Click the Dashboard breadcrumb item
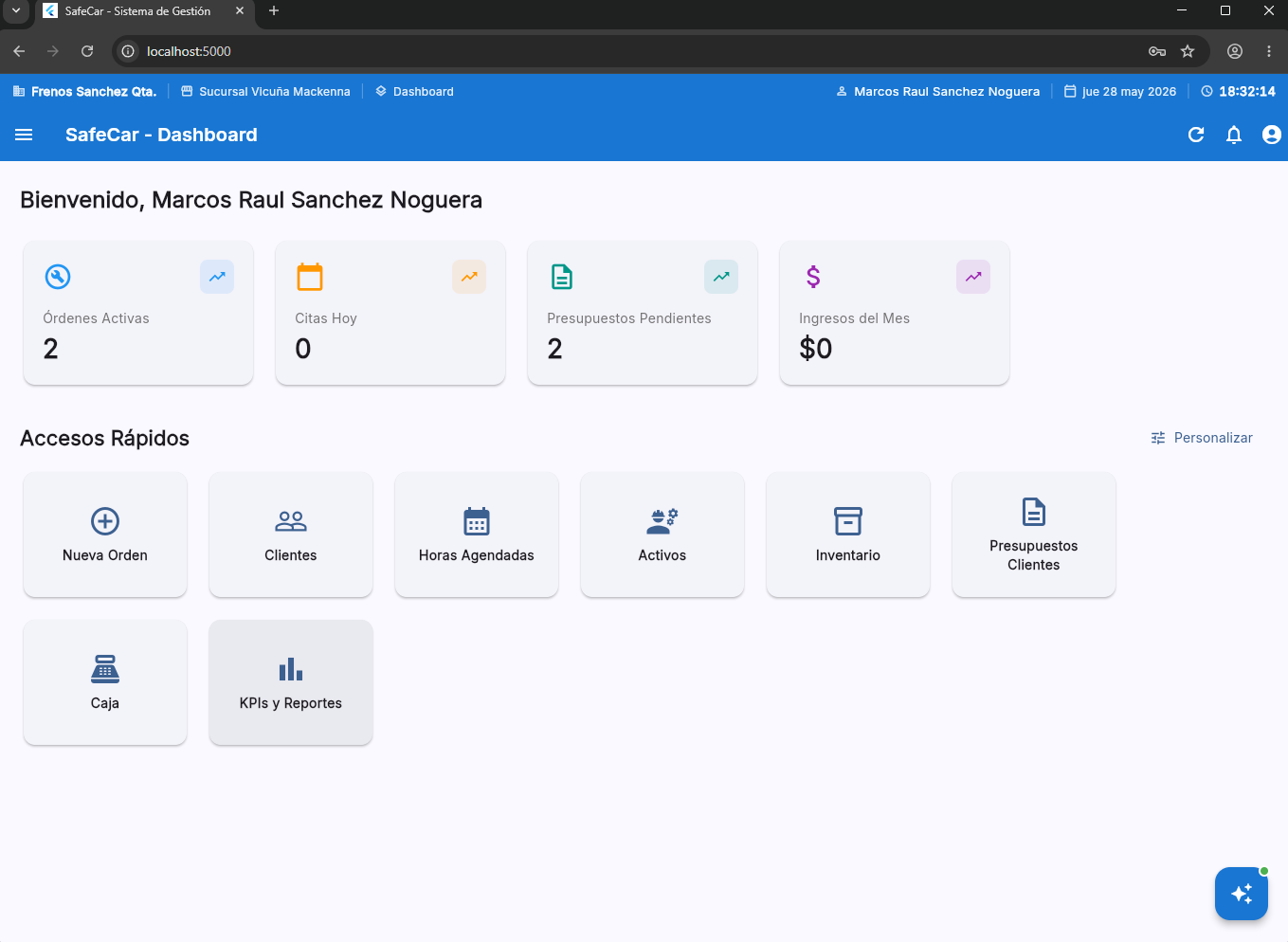Viewport: 1288px width, 942px height. point(414,92)
